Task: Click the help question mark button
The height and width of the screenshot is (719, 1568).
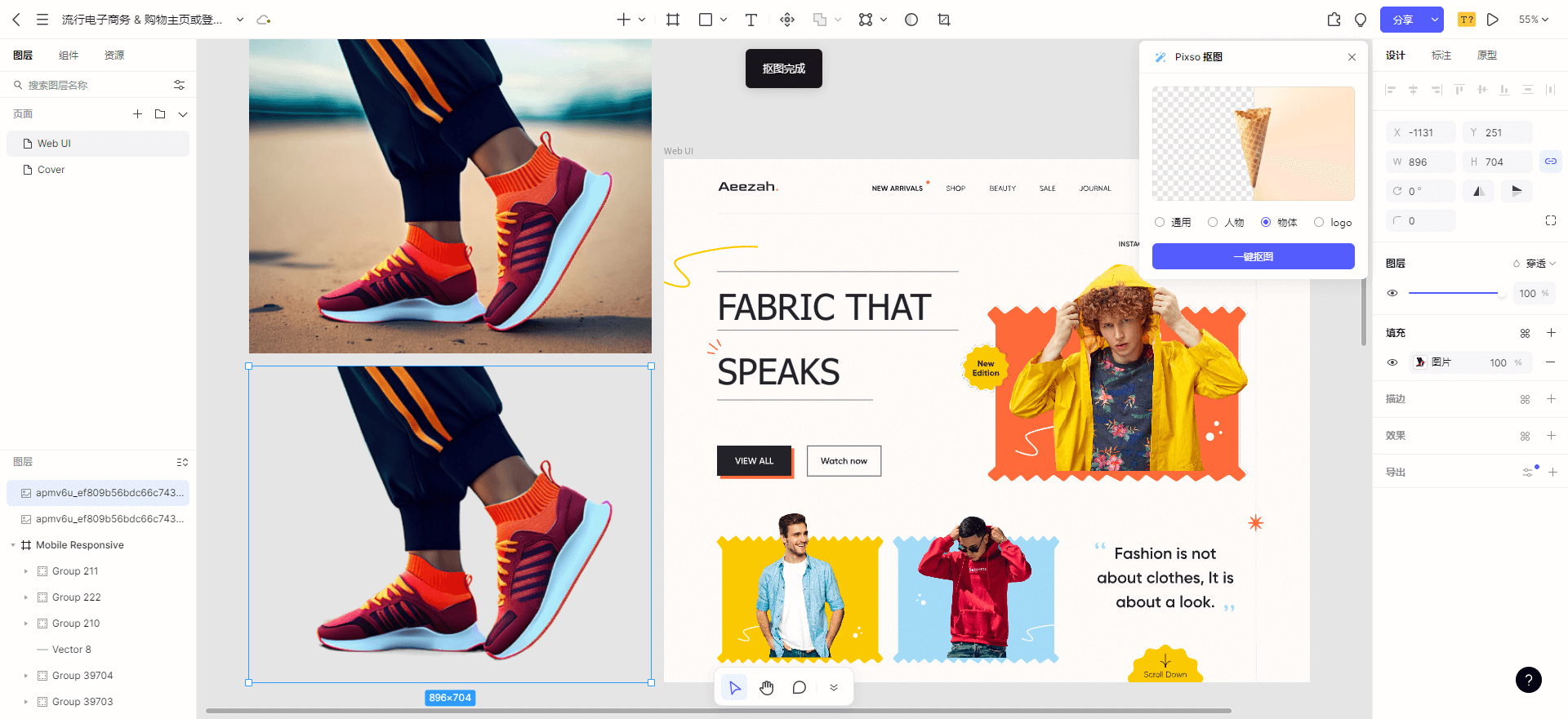Action: [x=1528, y=680]
